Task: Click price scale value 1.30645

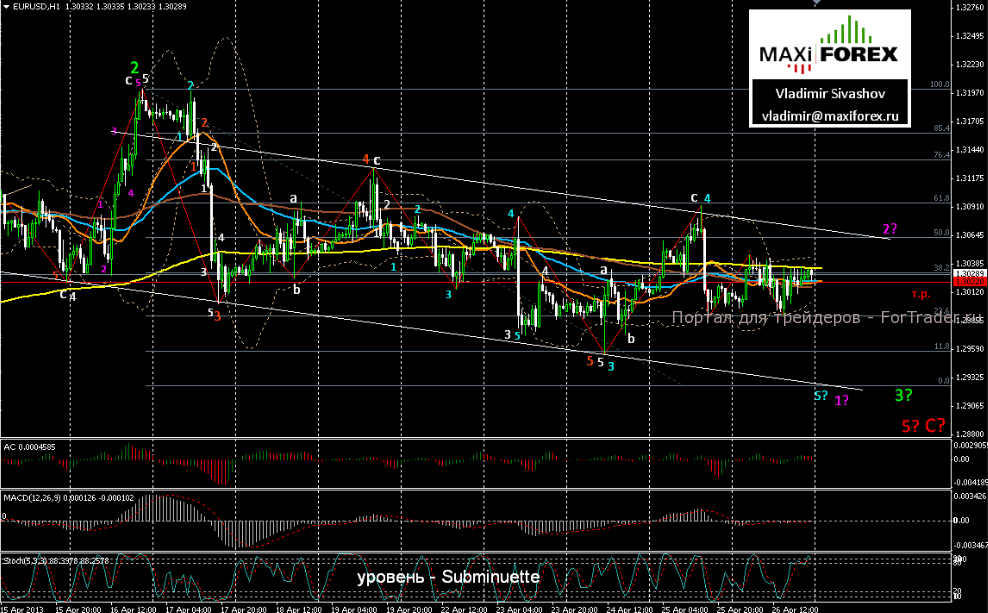Action: (970, 235)
